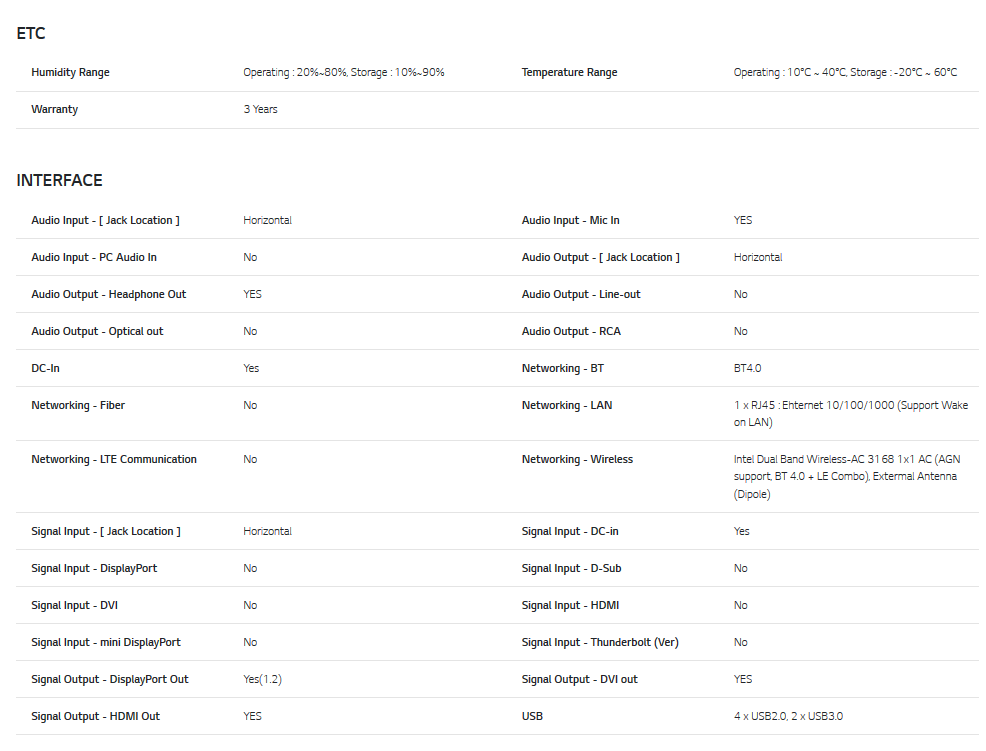Select the Warranty row label
Image resolution: width=986 pixels, height=751 pixels.
tap(54, 109)
